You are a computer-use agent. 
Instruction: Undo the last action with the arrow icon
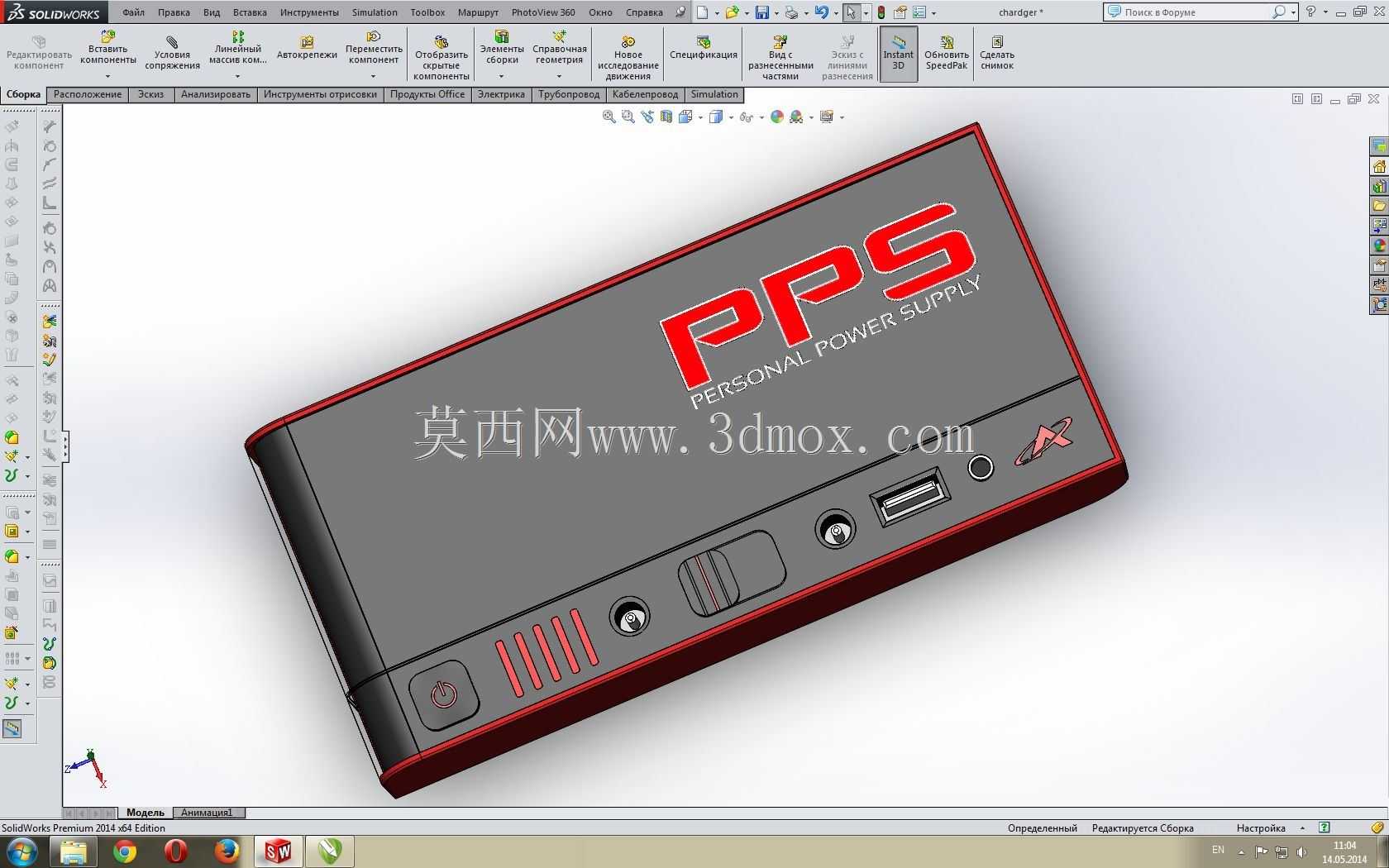(821, 12)
